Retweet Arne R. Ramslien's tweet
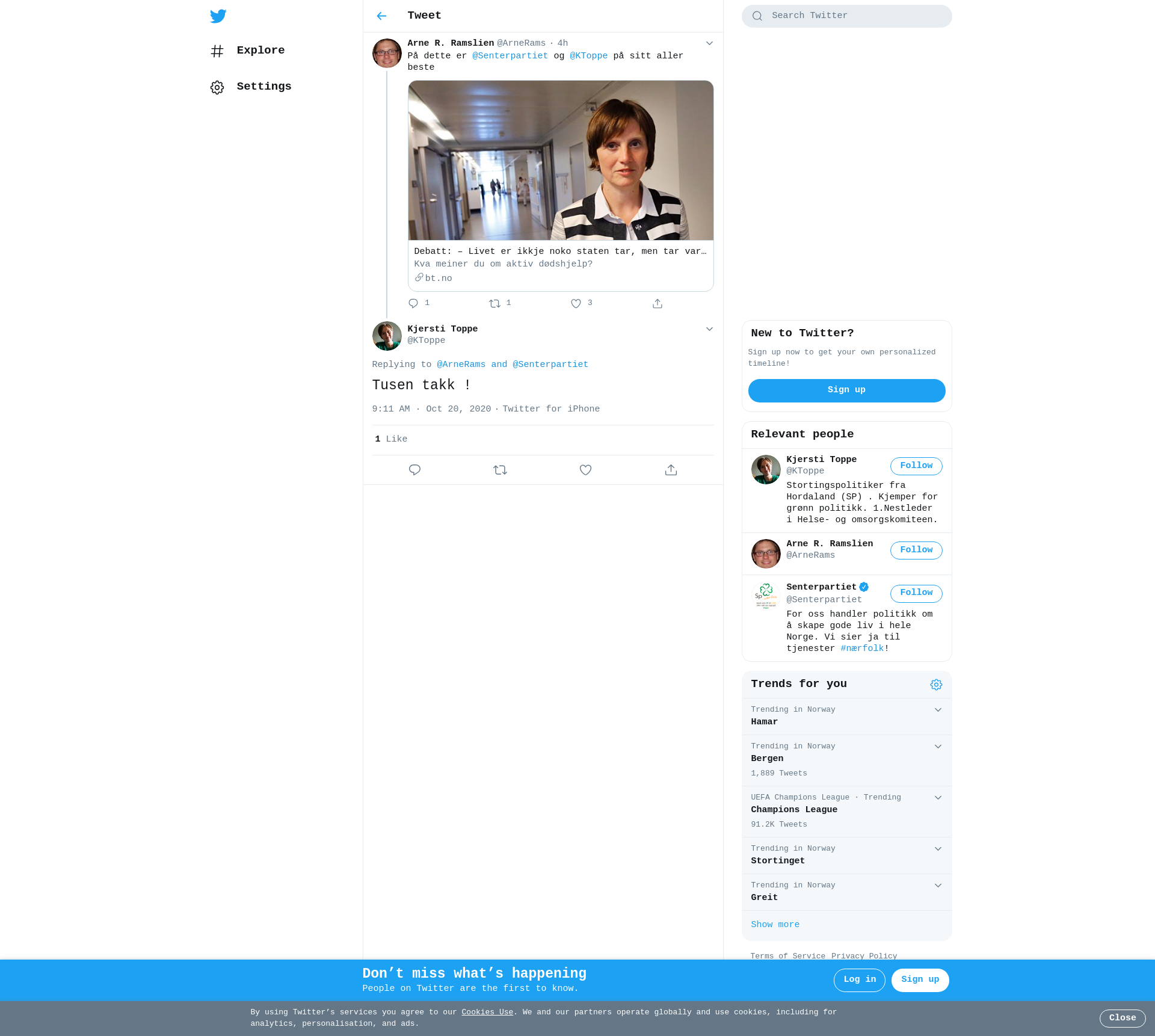The width and height of the screenshot is (1155, 1036). [x=494, y=304]
